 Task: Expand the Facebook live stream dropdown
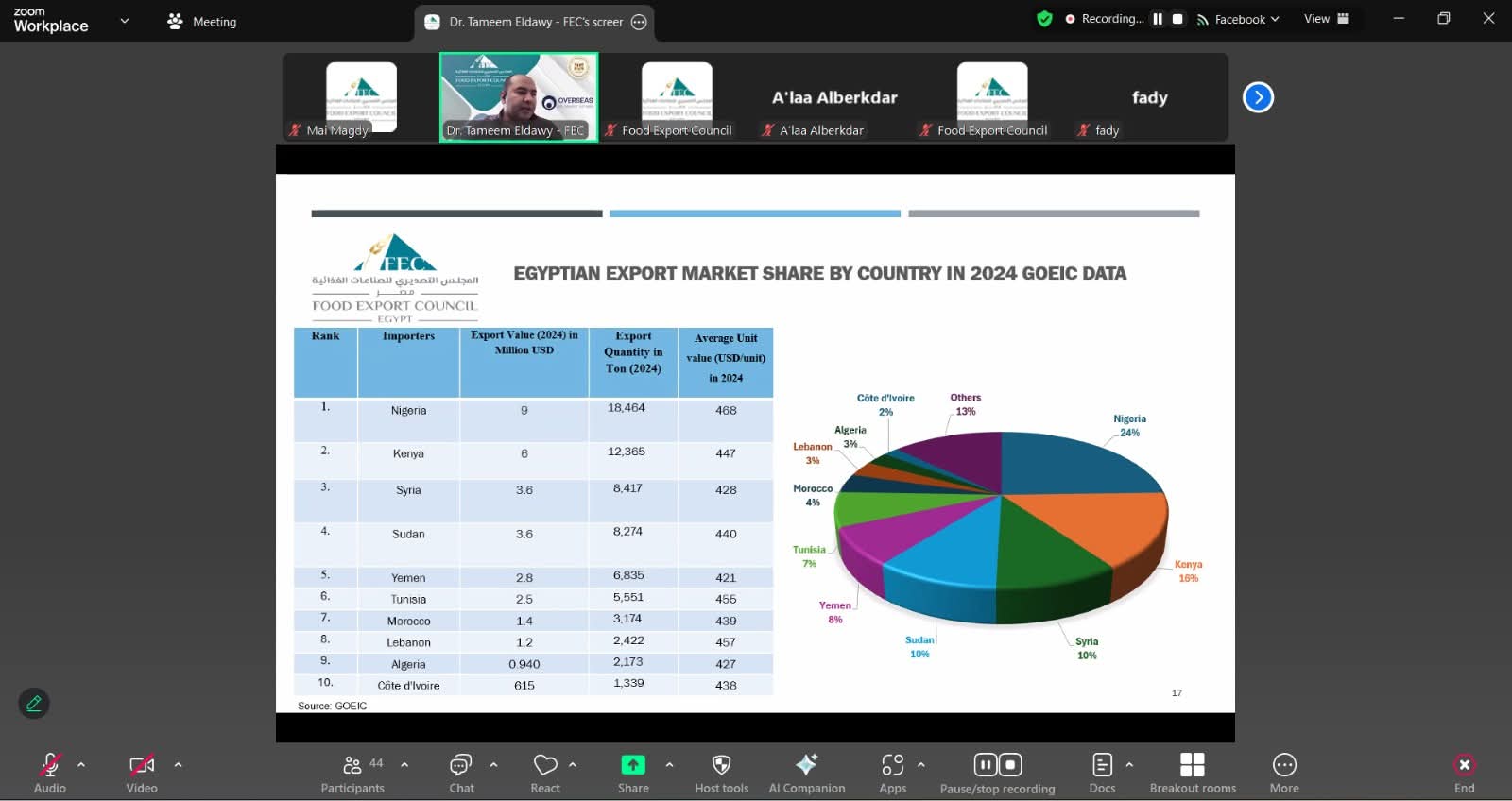[x=1238, y=19]
